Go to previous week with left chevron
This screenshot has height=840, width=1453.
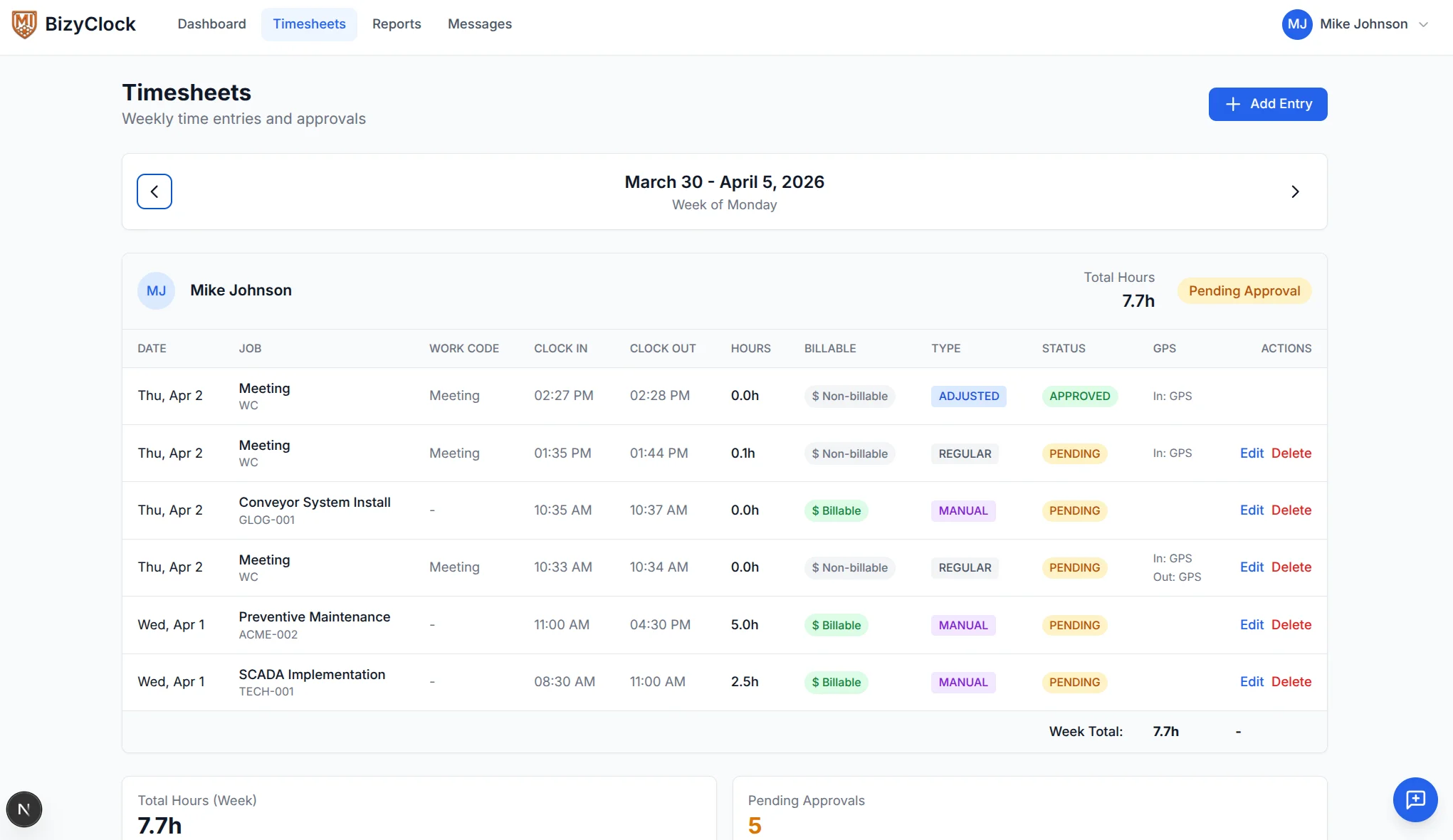pyautogui.click(x=154, y=191)
